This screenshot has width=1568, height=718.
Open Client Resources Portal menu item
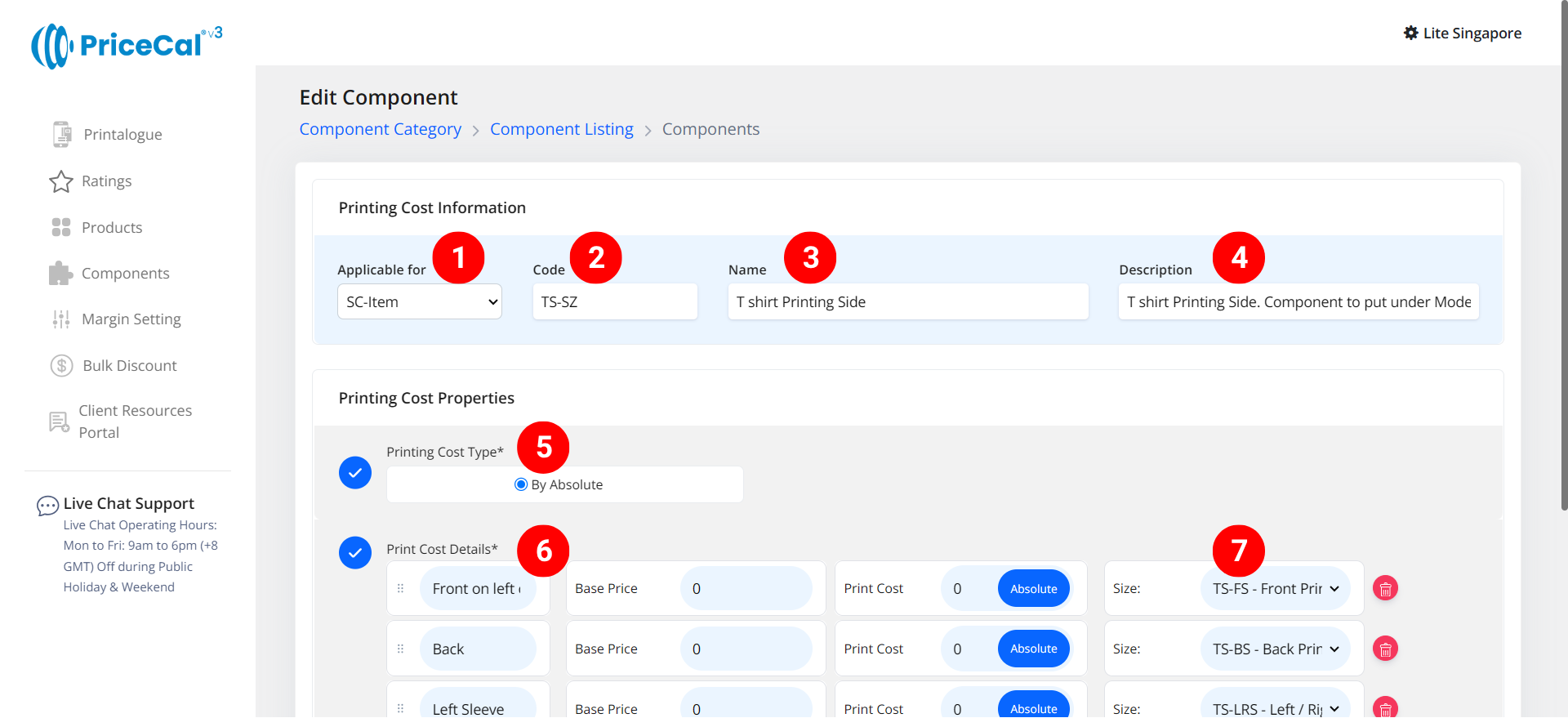pyautogui.click(x=135, y=421)
